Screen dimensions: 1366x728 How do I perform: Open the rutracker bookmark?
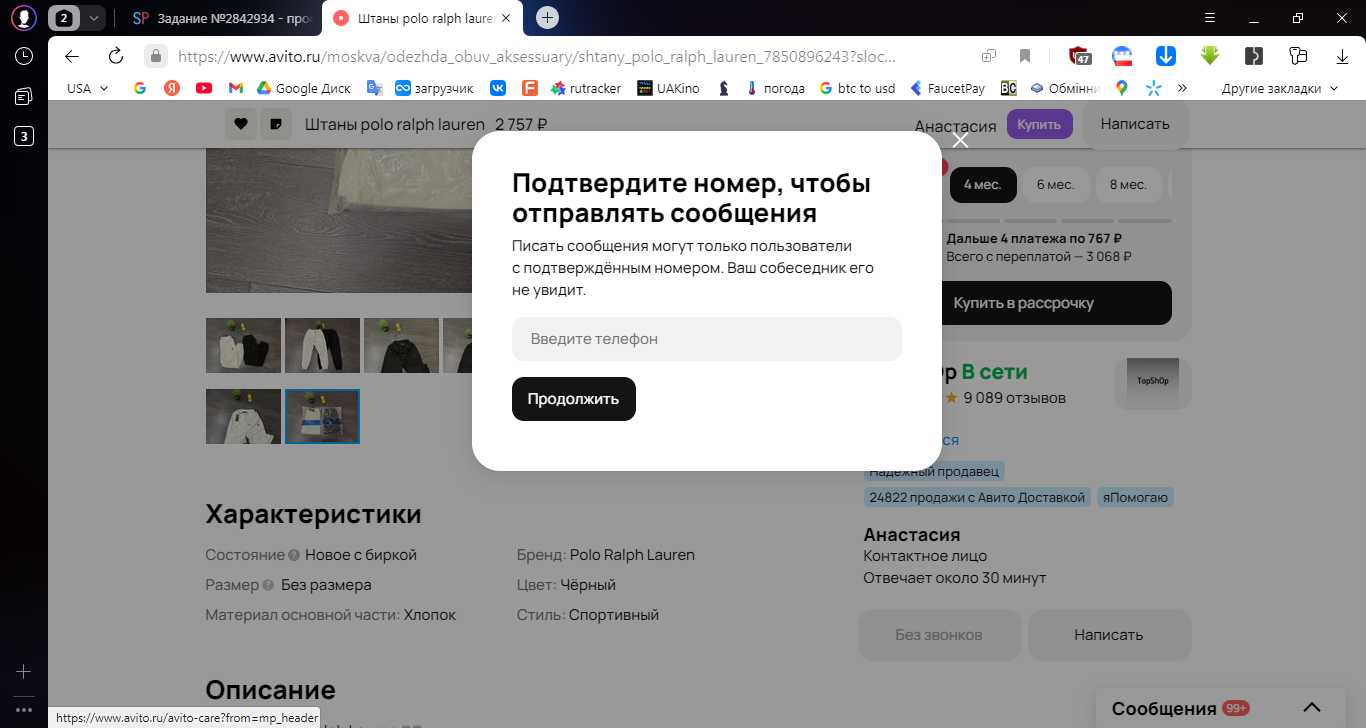coord(586,88)
